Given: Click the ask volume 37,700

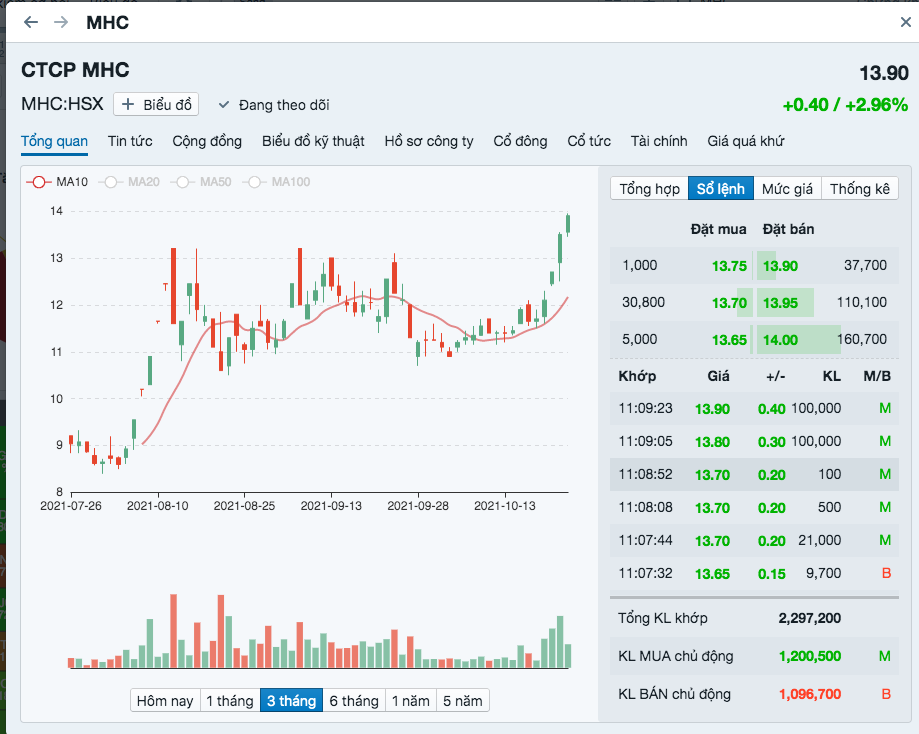Looking at the screenshot, I should point(865,265).
